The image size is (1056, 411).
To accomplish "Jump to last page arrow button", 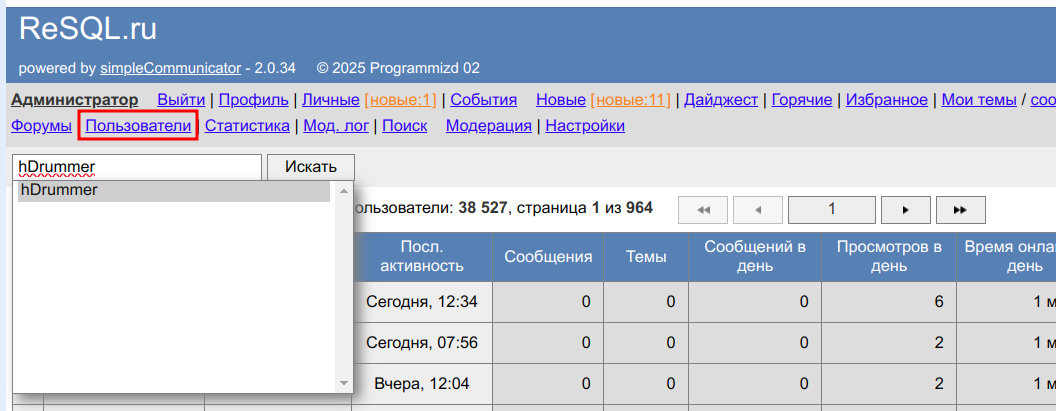I will [961, 210].
